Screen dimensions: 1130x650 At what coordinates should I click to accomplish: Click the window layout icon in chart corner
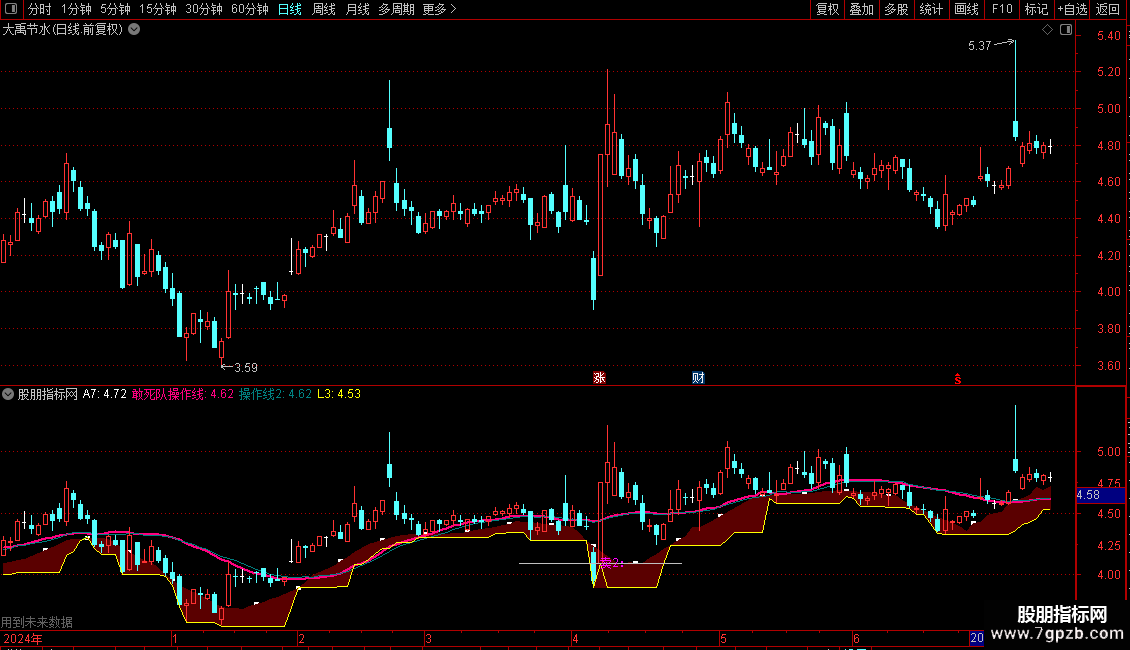click(1066, 30)
